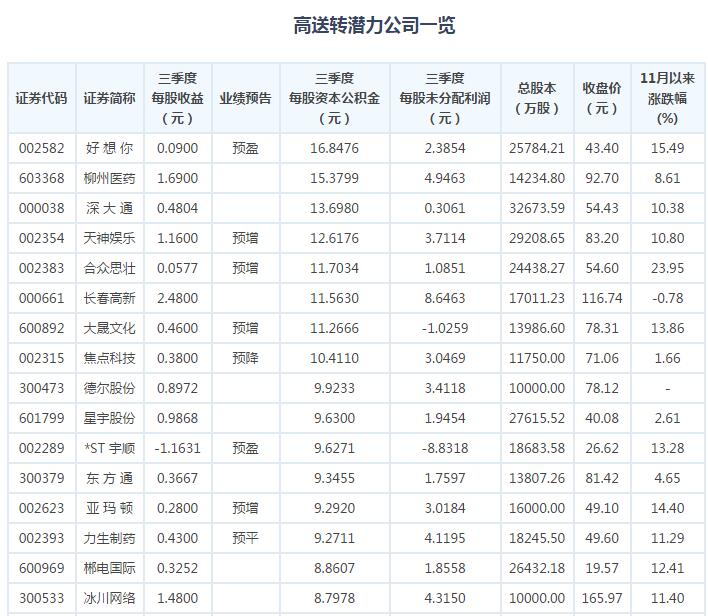Select the value 12.41 change percentage

point(667,568)
